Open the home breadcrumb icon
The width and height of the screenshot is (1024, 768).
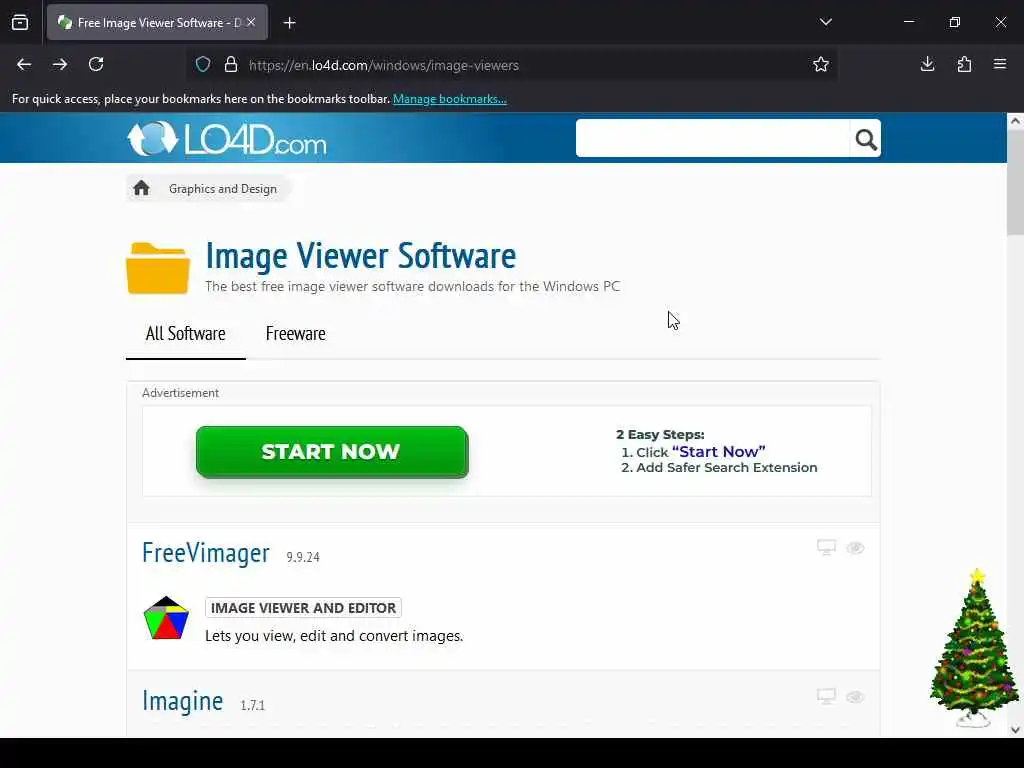[141, 189]
